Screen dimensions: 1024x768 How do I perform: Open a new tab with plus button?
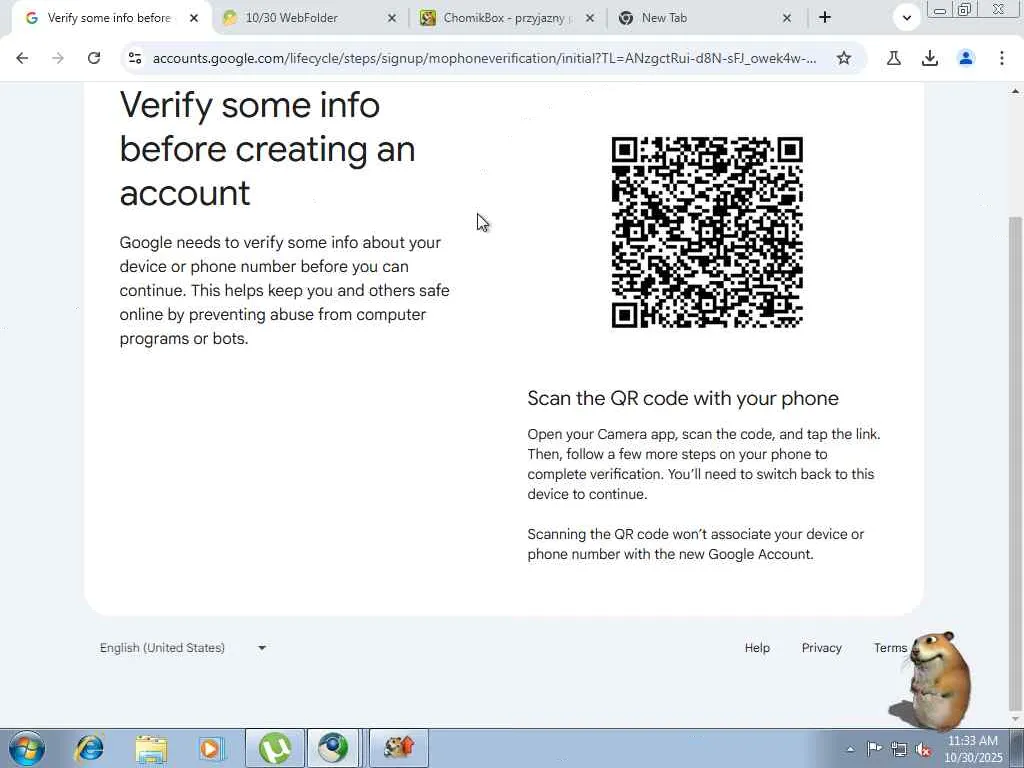(x=825, y=18)
